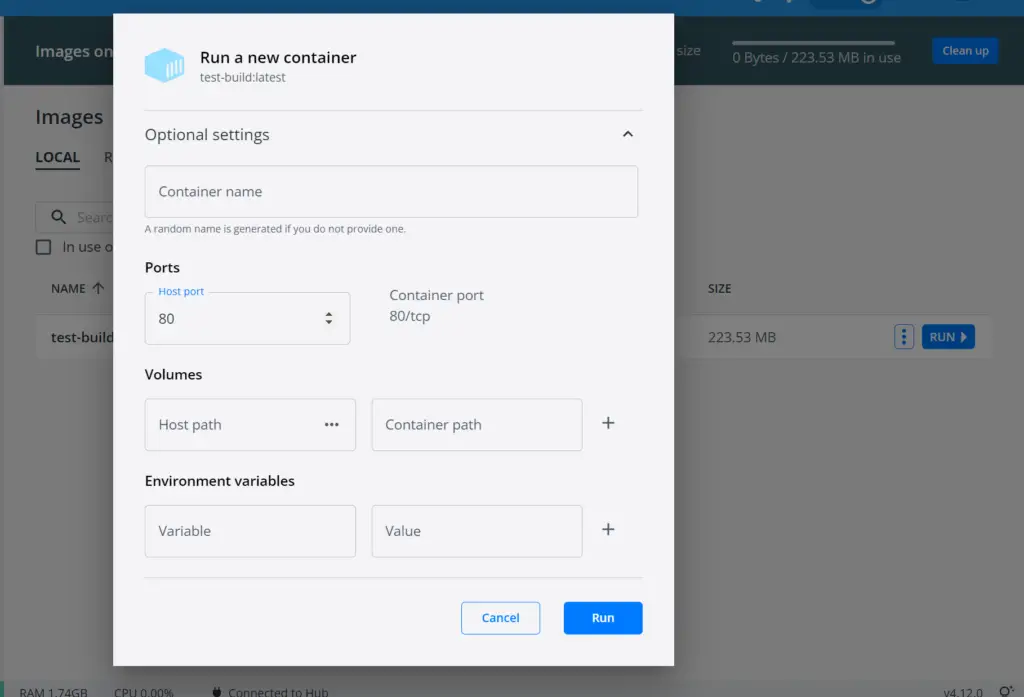Viewport: 1024px width, 697px height.
Task: Cancel the new container dialog
Action: [500, 617]
